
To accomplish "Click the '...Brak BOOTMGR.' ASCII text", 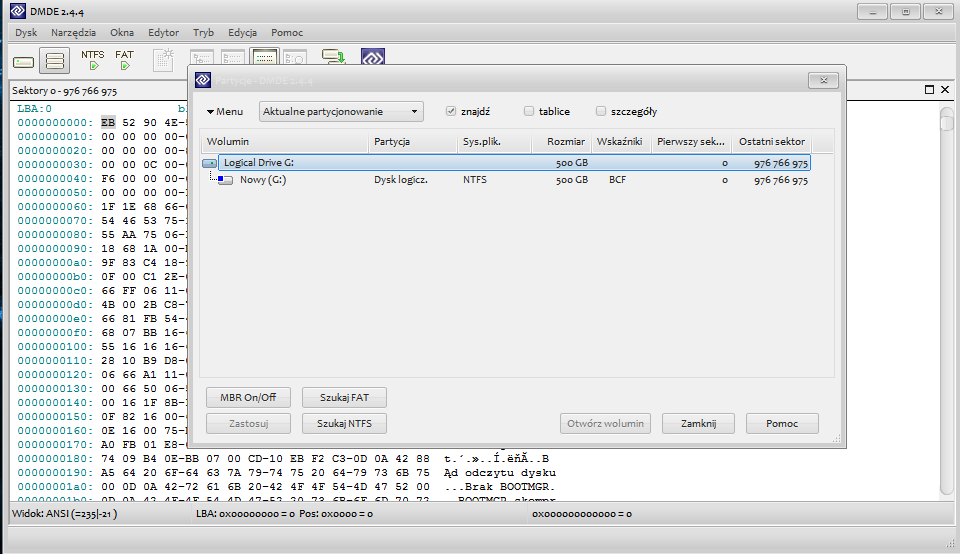I will point(500,487).
